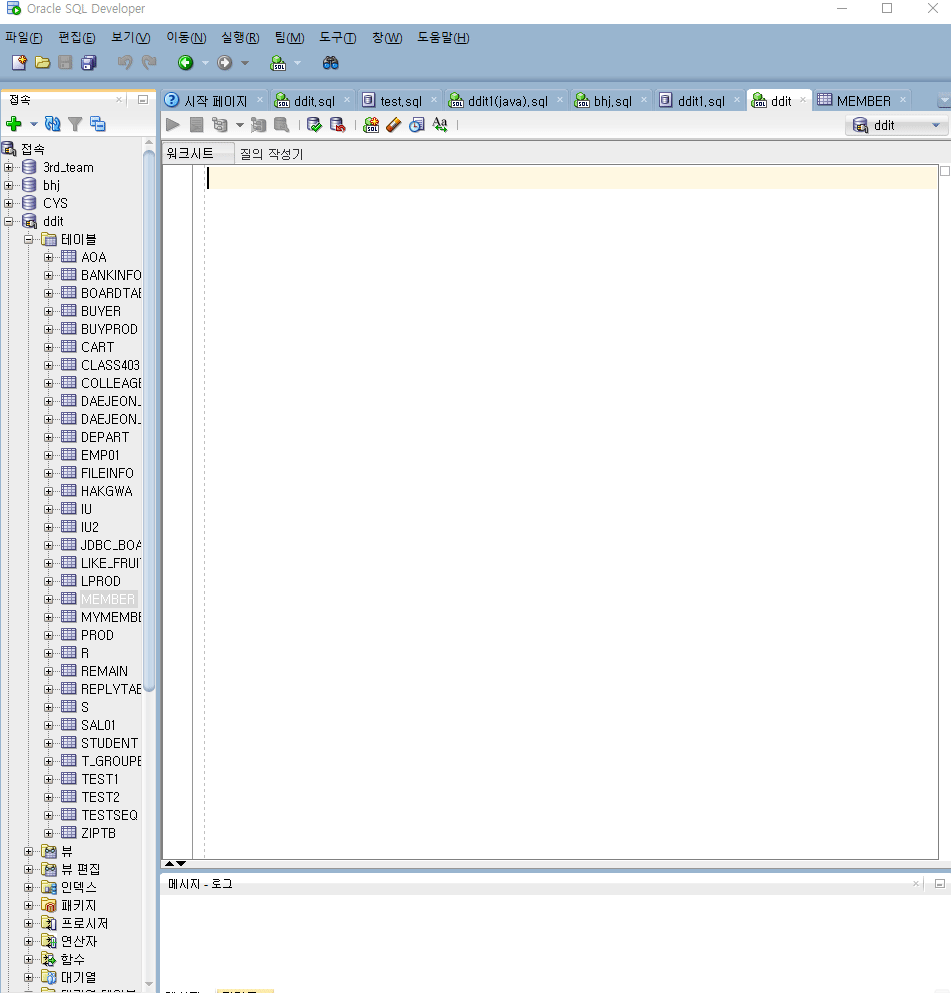The width and height of the screenshot is (951, 993).
Task: Open dropdown beside the Forward arrow
Action: tap(245, 63)
